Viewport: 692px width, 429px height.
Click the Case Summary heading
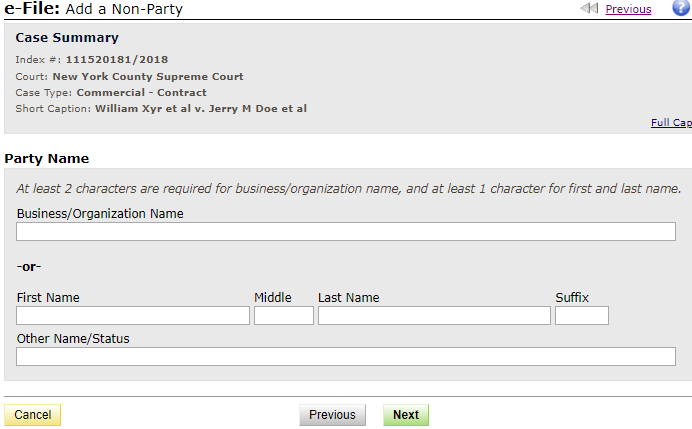(x=67, y=38)
